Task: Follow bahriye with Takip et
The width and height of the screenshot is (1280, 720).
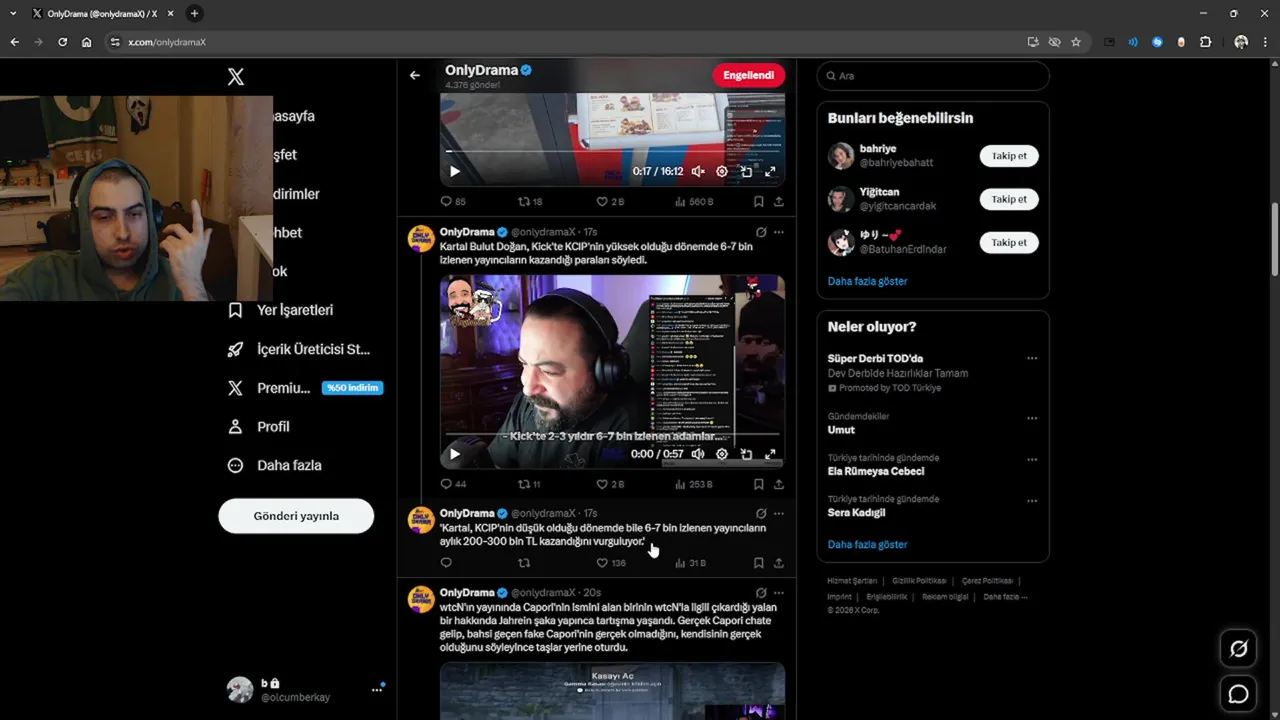Action: (x=1009, y=156)
